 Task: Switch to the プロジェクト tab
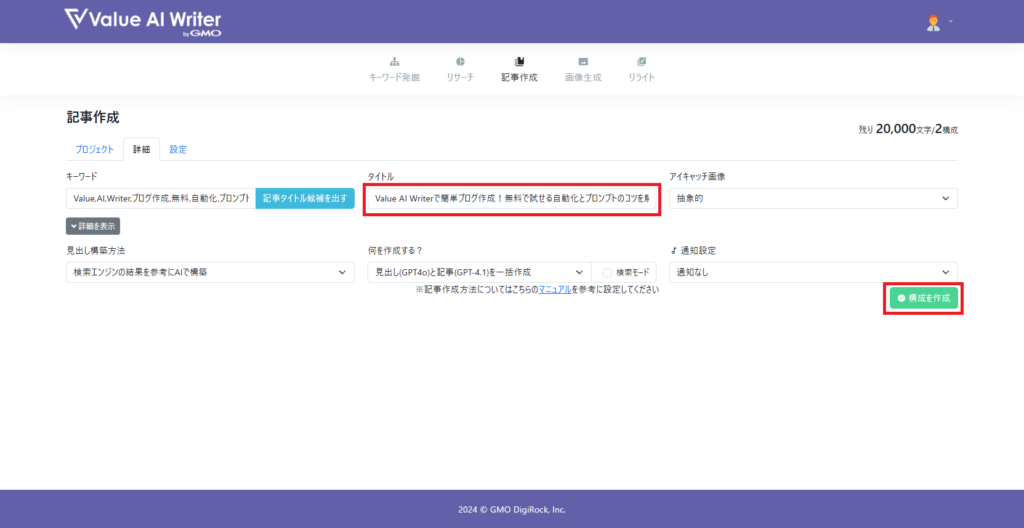tap(95, 150)
